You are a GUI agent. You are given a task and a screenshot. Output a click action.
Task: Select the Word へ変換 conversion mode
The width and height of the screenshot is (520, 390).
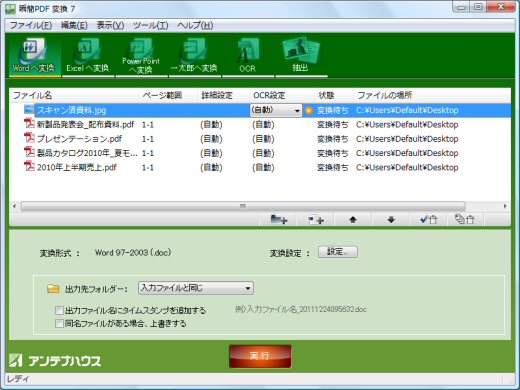(35, 55)
